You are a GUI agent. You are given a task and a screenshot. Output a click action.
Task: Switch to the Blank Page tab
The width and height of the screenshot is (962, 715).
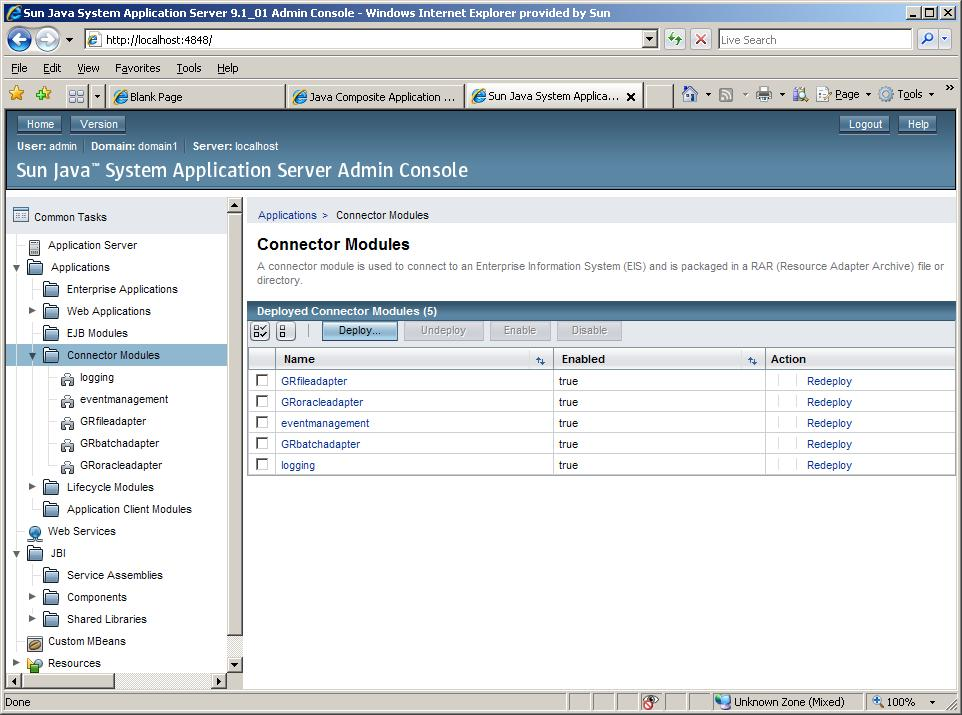point(197,97)
